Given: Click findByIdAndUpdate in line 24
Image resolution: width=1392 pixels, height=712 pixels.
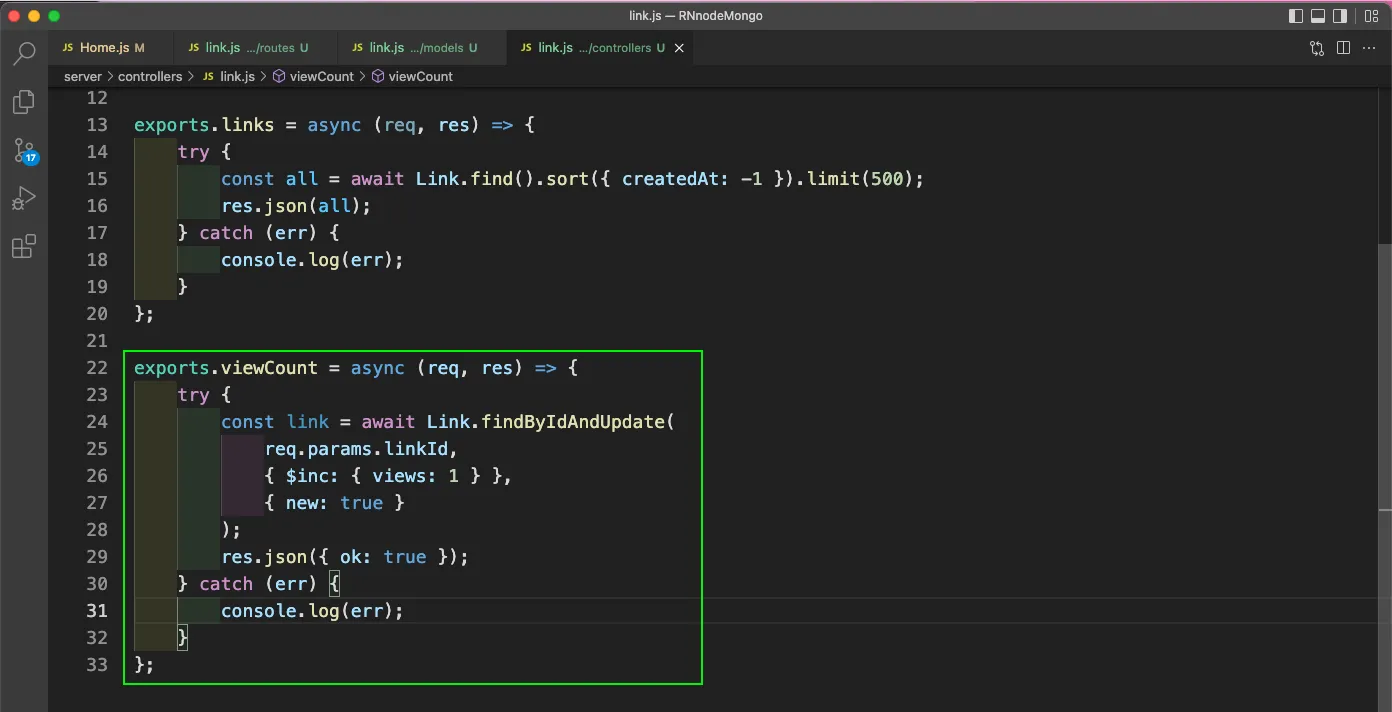Looking at the screenshot, I should 573,422.
